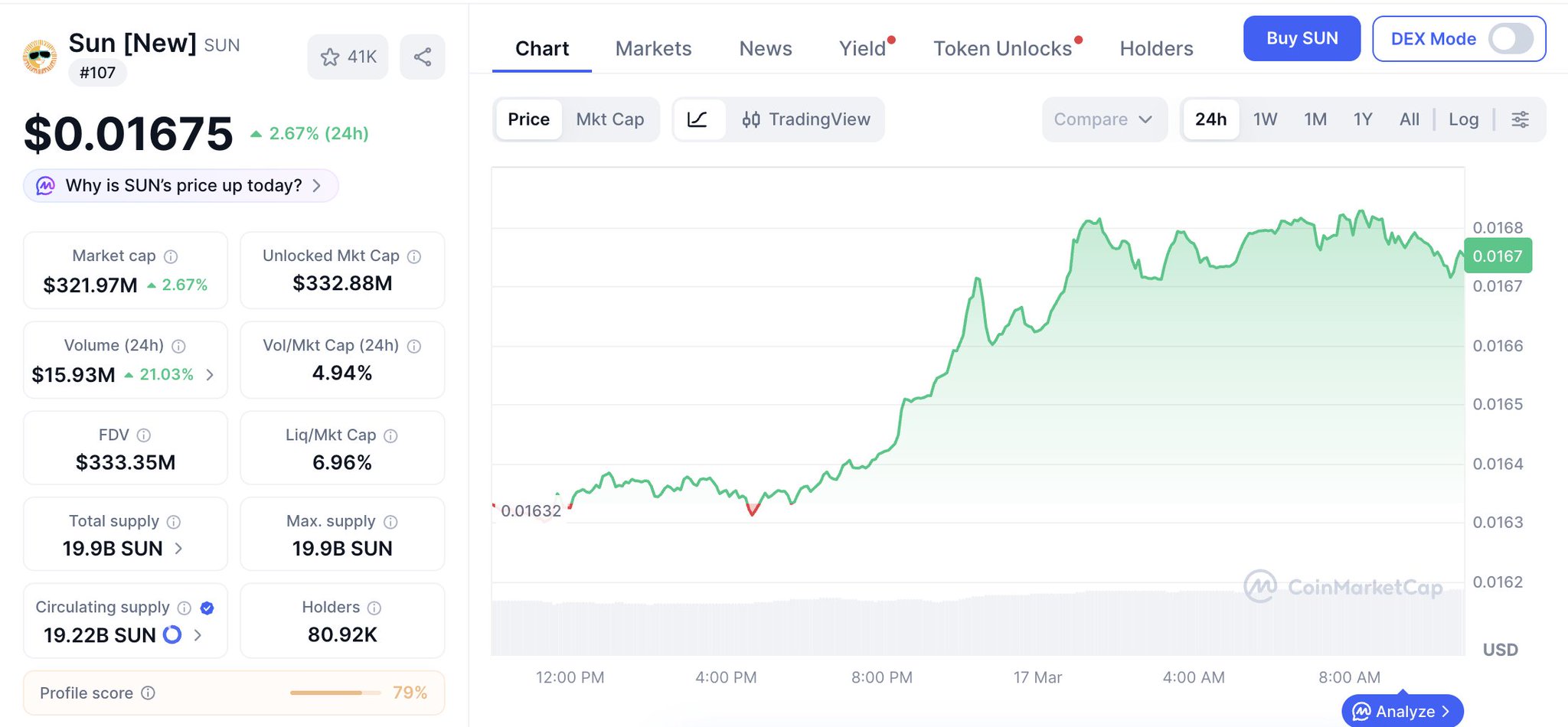
Task: Expand Total supply details chevron
Action: click(x=178, y=548)
